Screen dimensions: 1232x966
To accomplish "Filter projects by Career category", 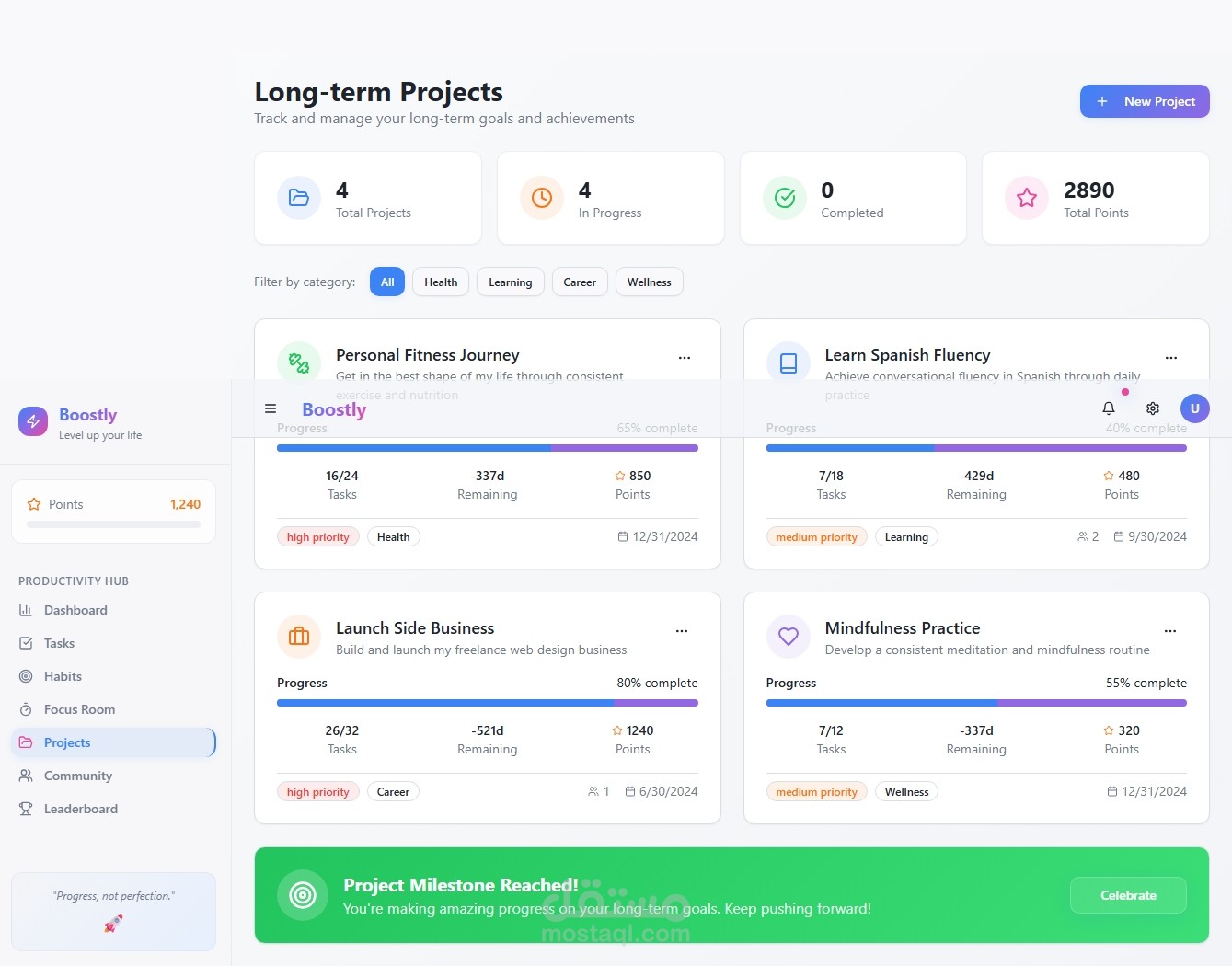I will click(x=580, y=282).
